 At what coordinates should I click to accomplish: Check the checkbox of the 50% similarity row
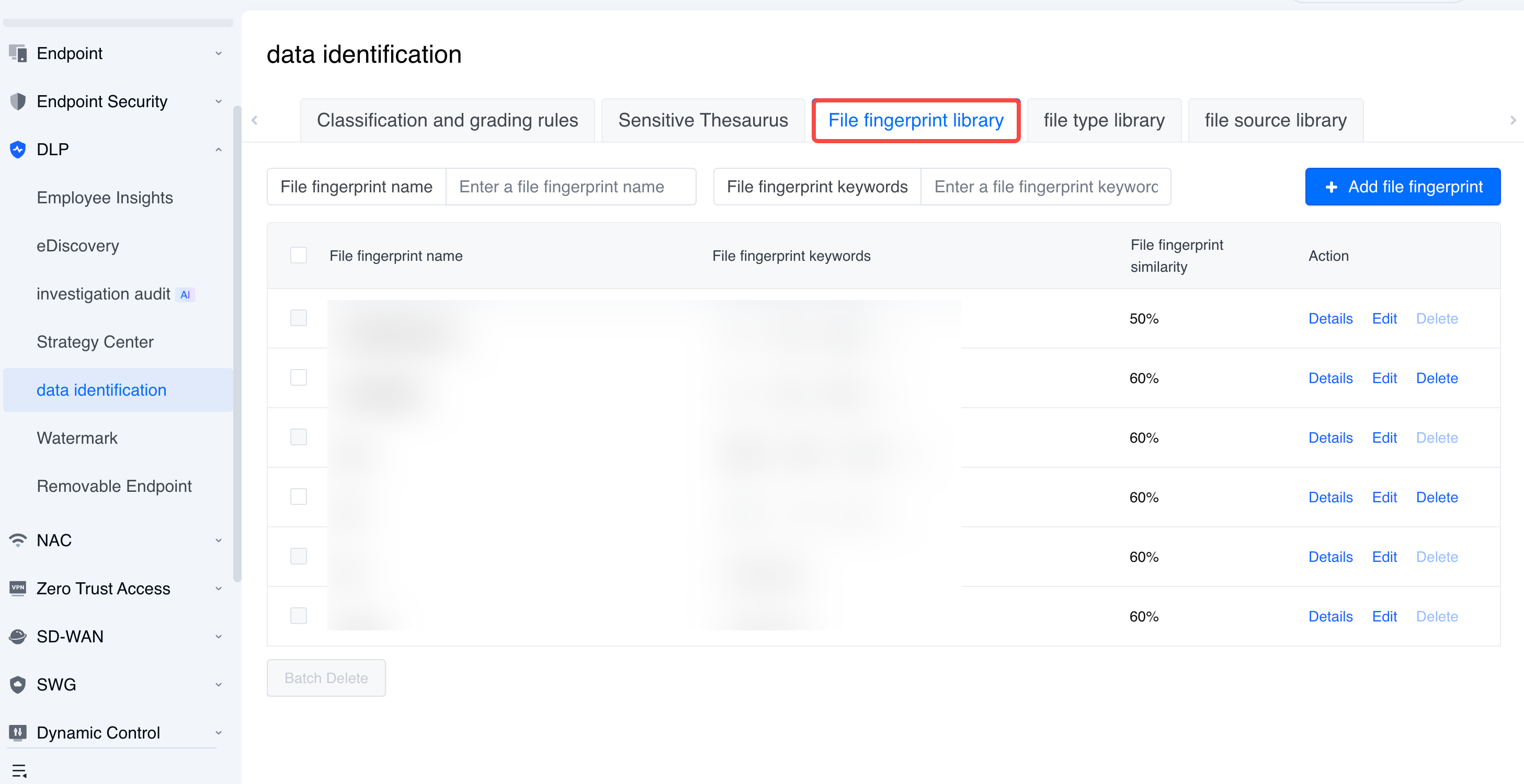coord(298,318)
